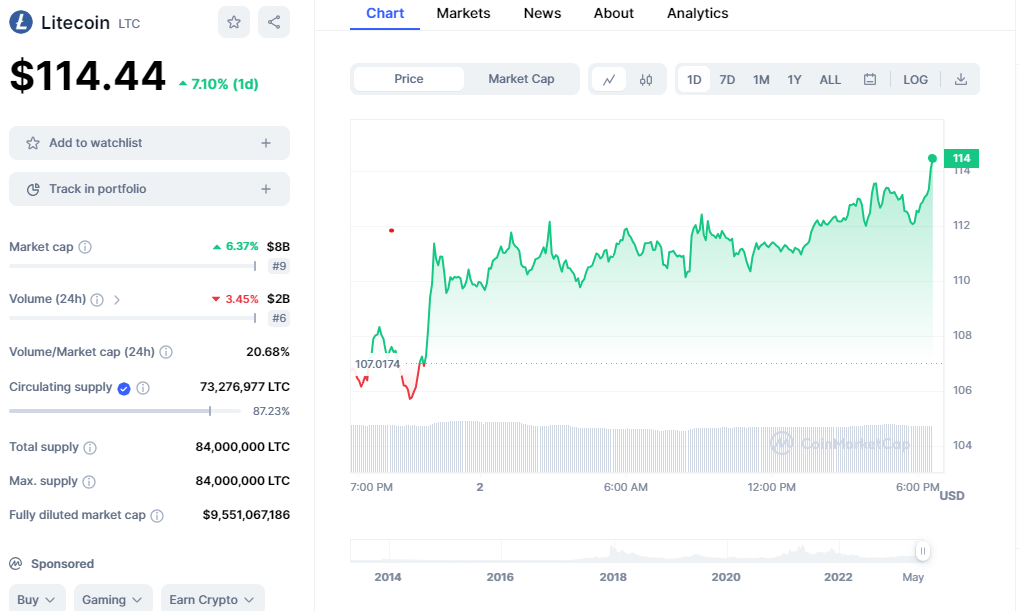Open the Gaming dropdown
Image resolution: width=1019 pixels, height=611 pixels.
112,599
